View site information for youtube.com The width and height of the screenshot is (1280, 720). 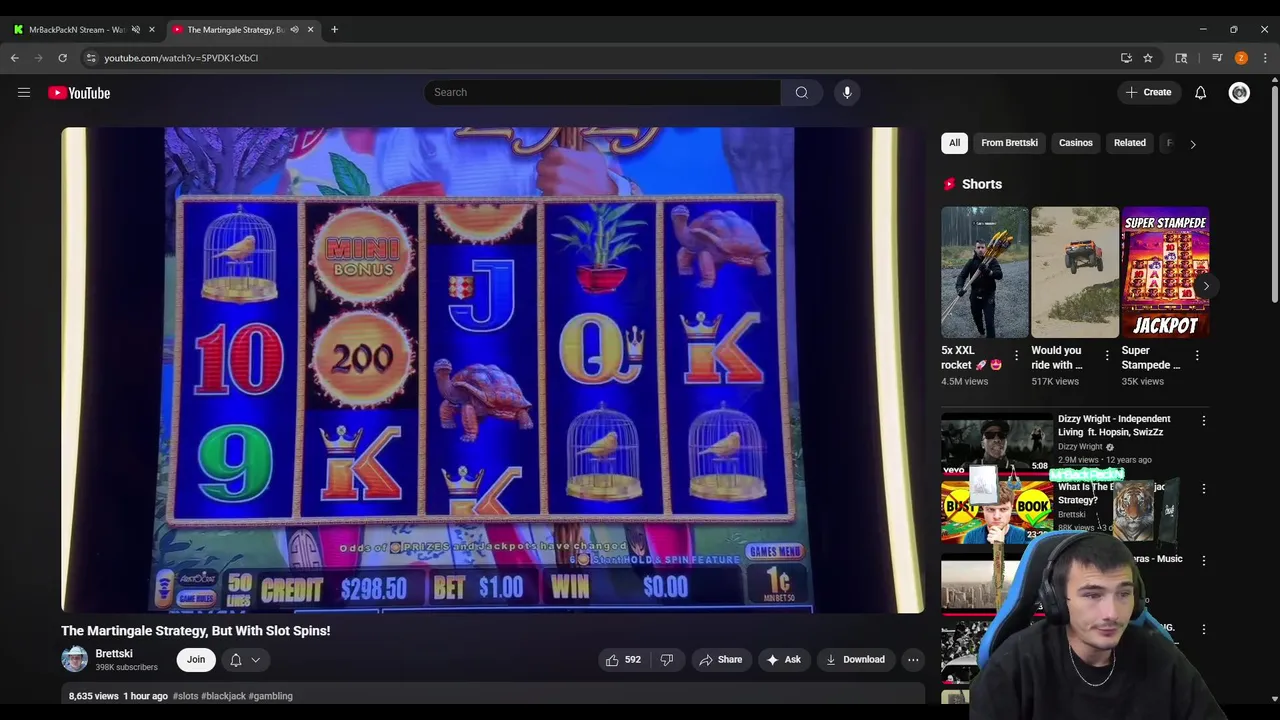[x=91, y=58]
